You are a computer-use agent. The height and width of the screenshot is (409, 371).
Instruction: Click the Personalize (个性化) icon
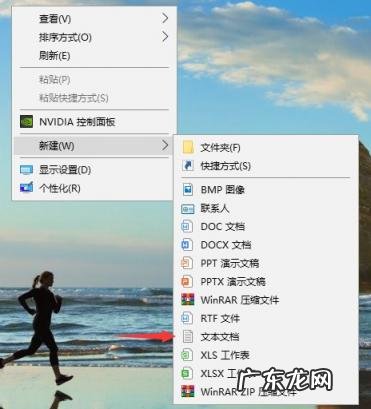point(26,187)
